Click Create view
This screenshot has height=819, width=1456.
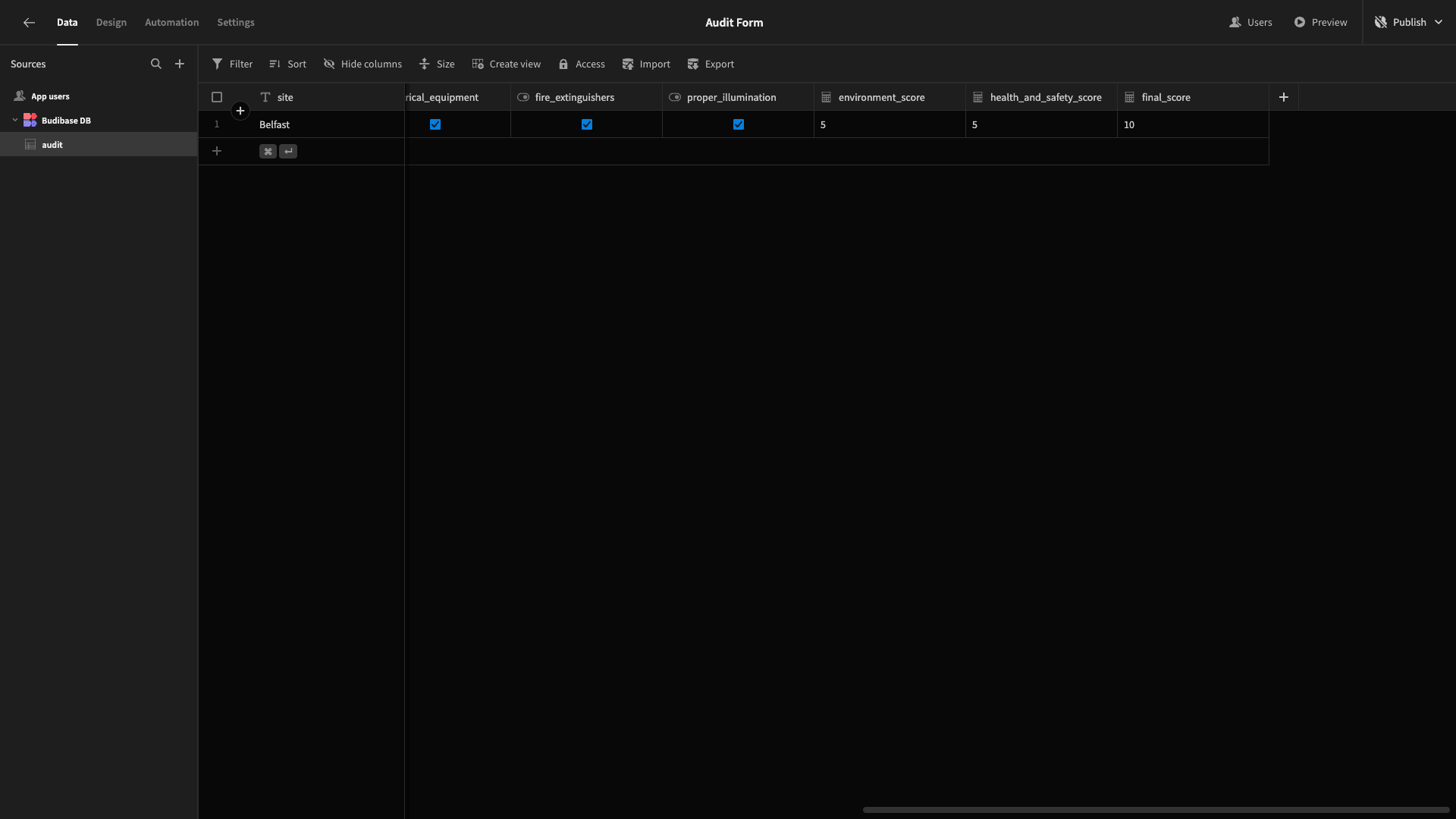[x=506, y=64]
